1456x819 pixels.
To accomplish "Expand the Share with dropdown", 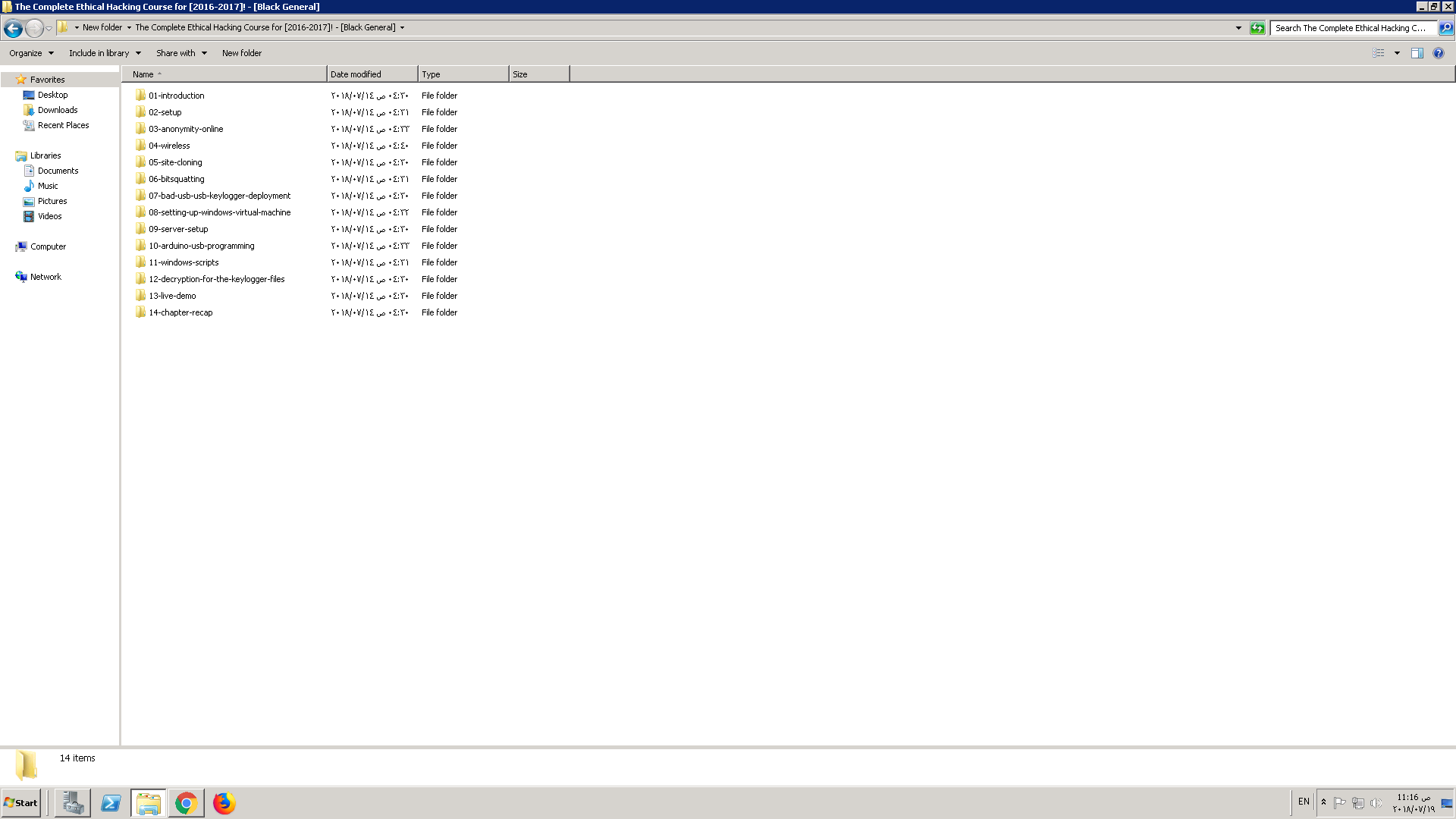I will tap(181, 53).
